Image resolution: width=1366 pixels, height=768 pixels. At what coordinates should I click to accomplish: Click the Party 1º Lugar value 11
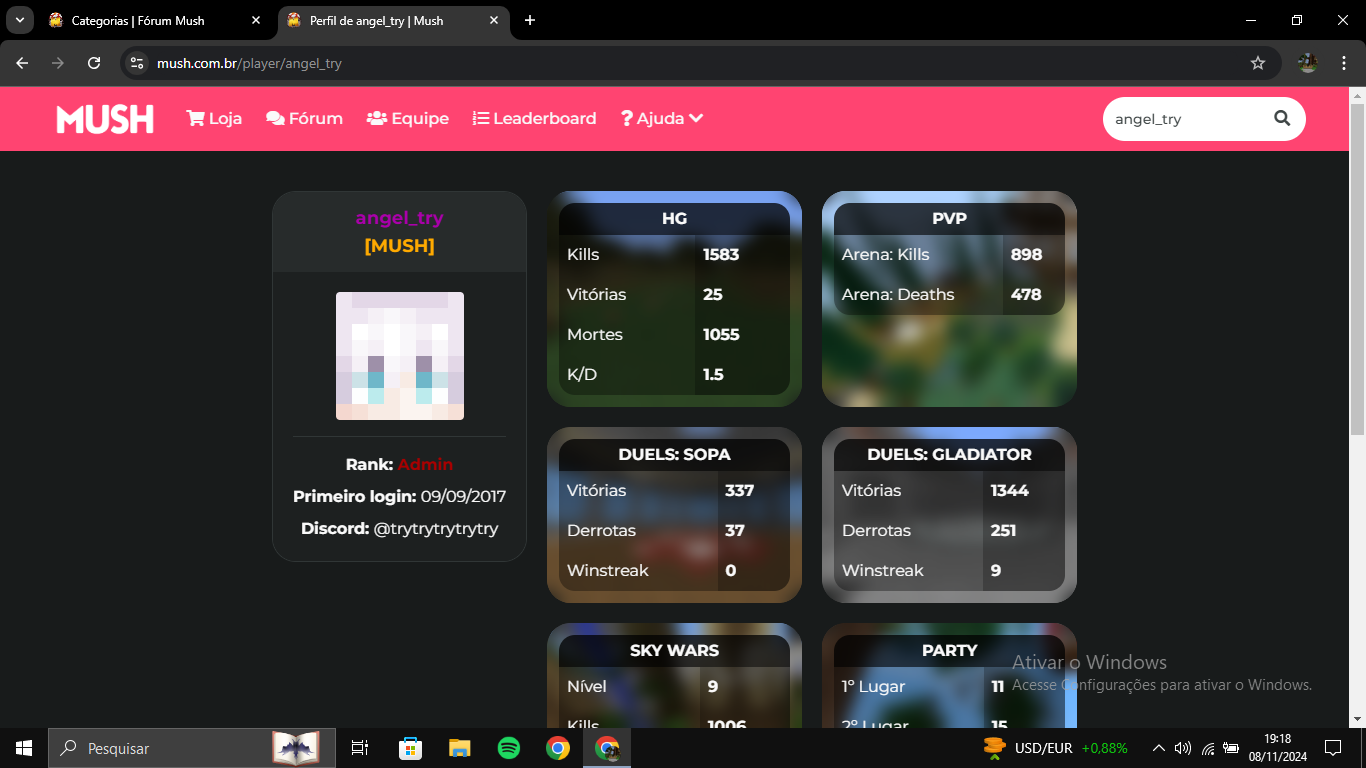pyautogui.click(x=998, y=686)
